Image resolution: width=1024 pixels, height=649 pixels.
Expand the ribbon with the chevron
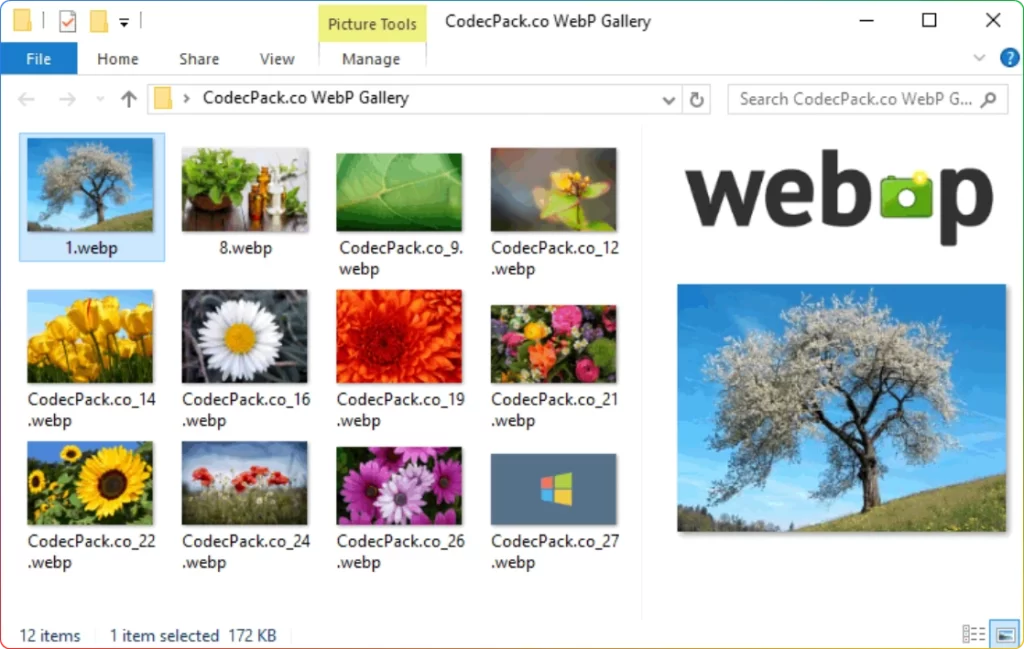979,57
